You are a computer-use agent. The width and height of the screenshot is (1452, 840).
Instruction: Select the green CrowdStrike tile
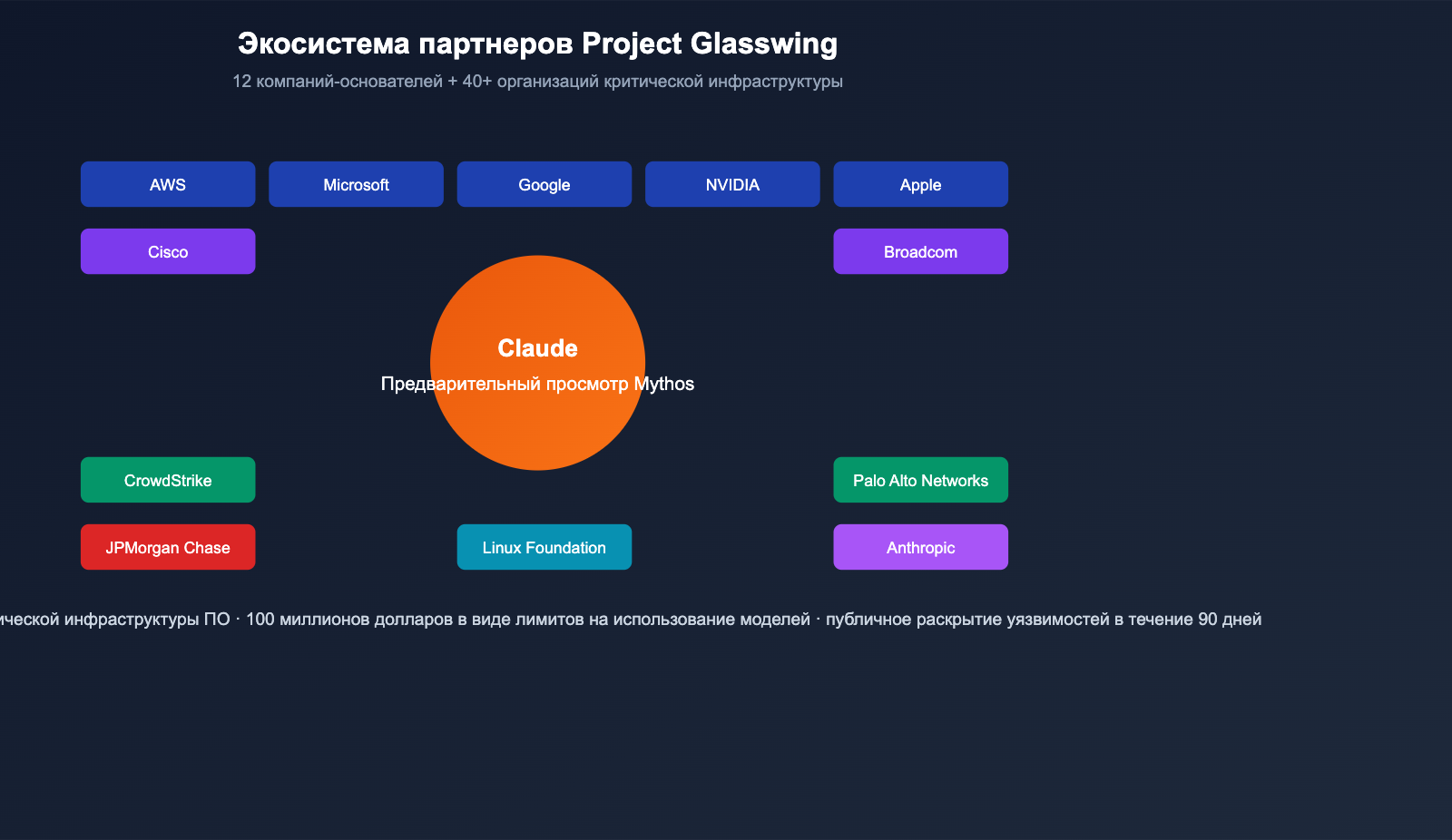[167, 480]
